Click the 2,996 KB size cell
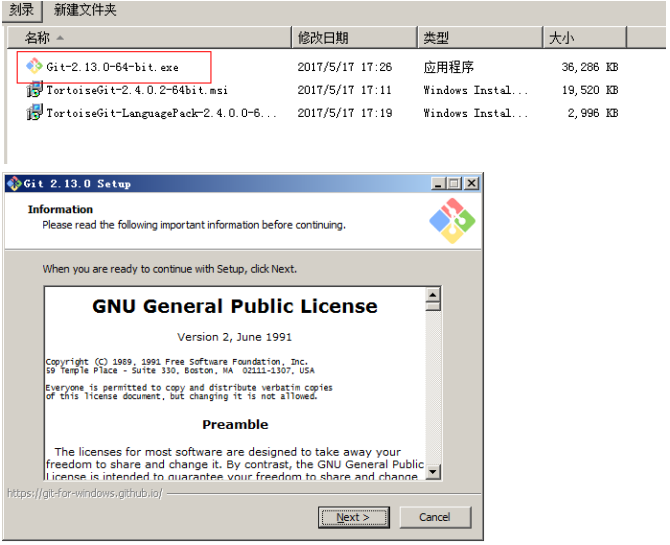 (593, 113)
